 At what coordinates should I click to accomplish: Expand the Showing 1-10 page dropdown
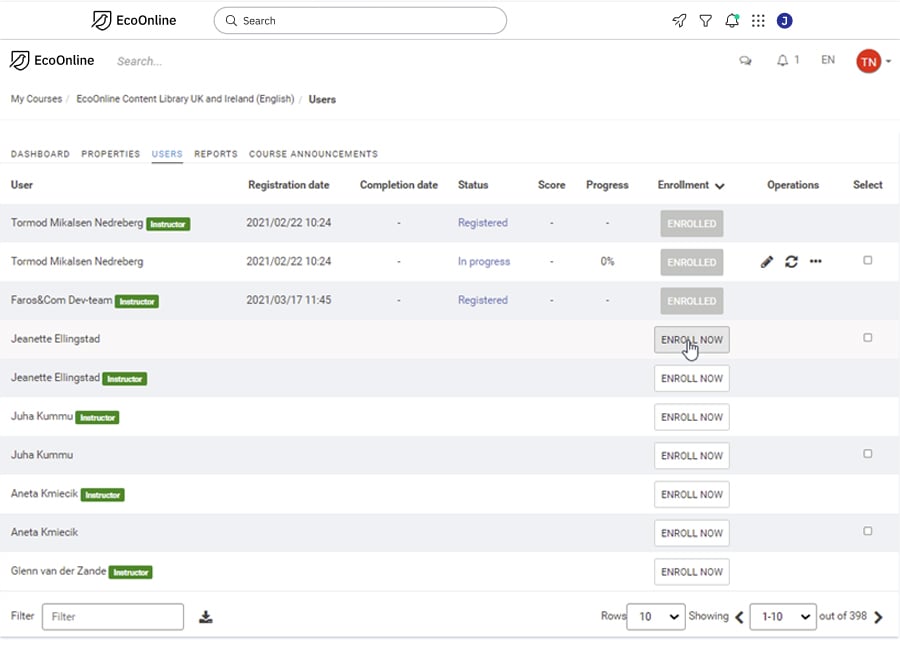tap(783, 617)
